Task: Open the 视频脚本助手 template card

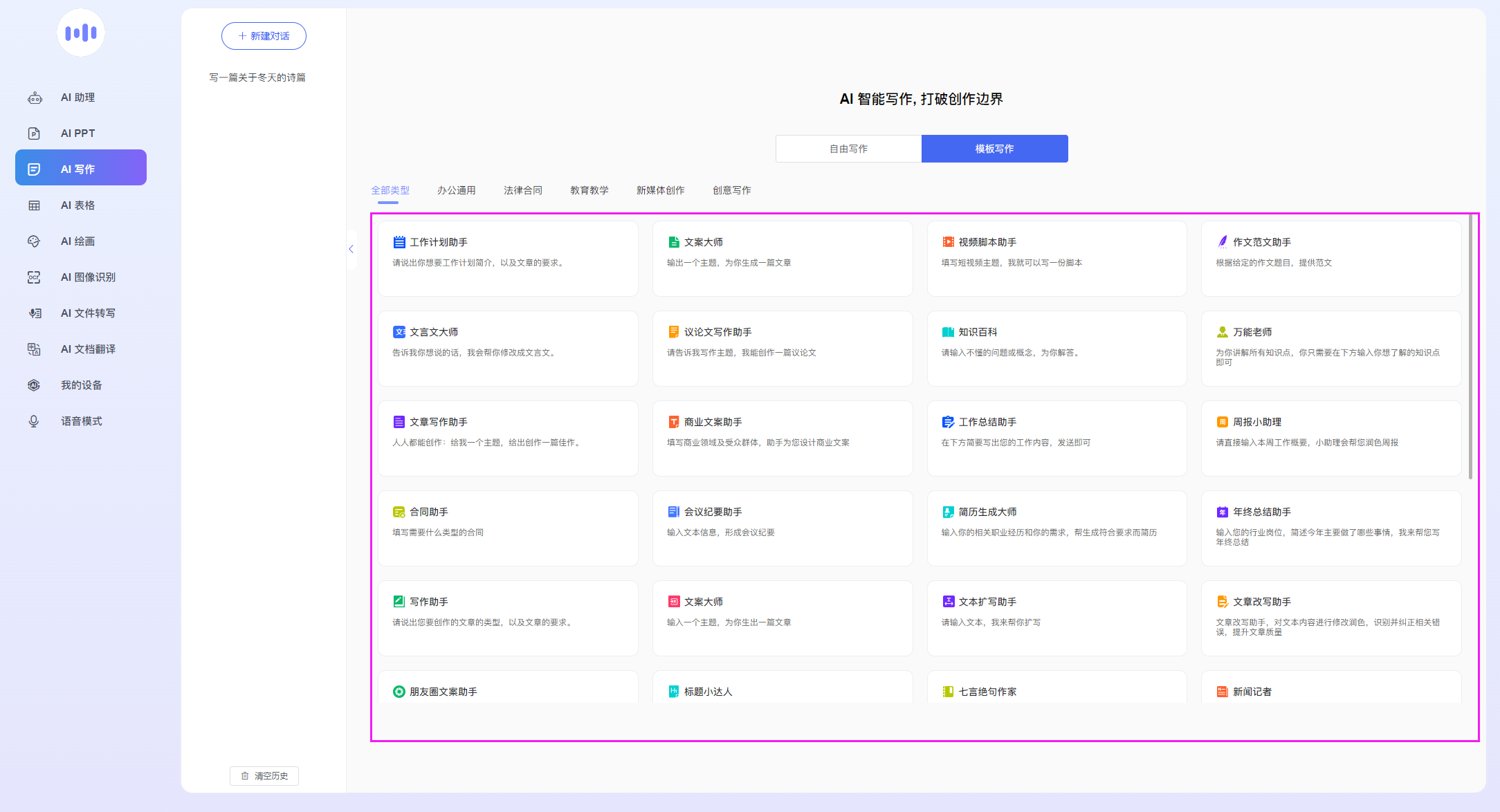Action: 1056,259
